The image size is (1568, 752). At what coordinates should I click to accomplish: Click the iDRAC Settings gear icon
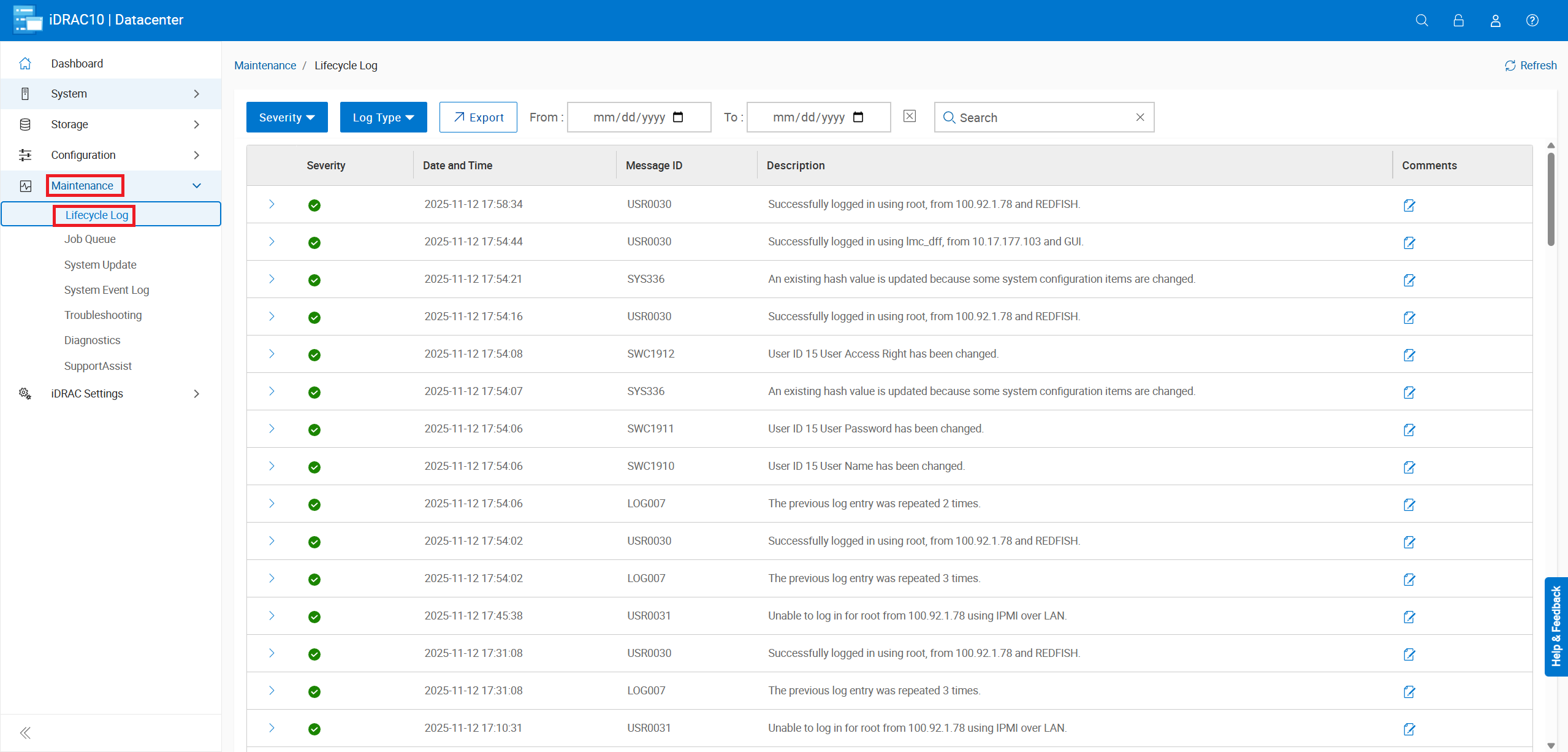(25, 393)
